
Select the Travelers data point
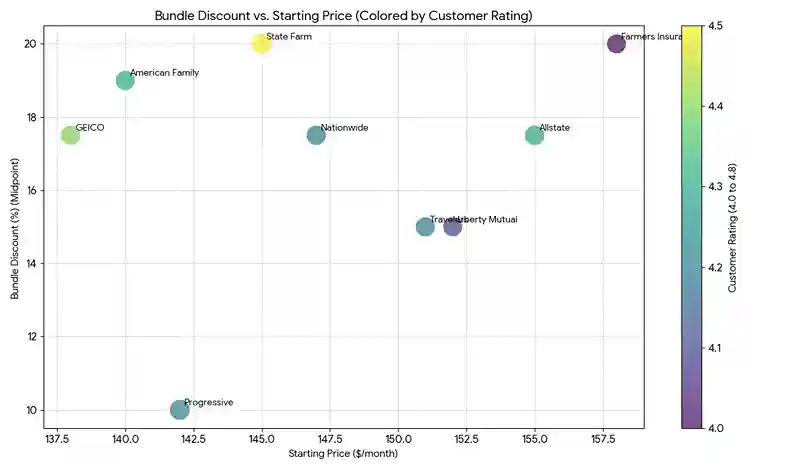425,226
